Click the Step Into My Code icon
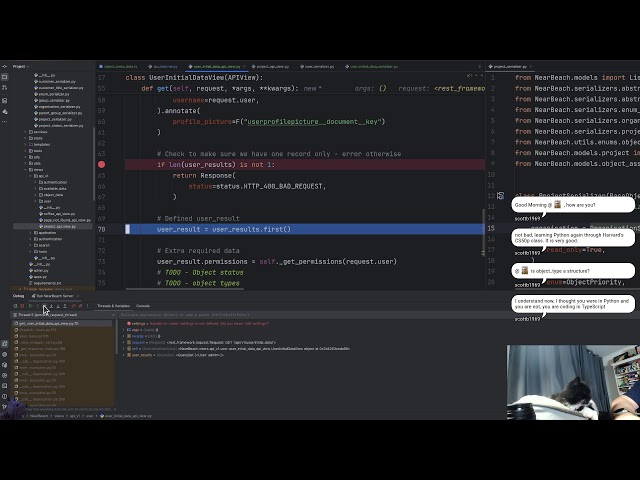Image resolution: width=640 pixels, height=480 pixels. click(x=58, y=306)
